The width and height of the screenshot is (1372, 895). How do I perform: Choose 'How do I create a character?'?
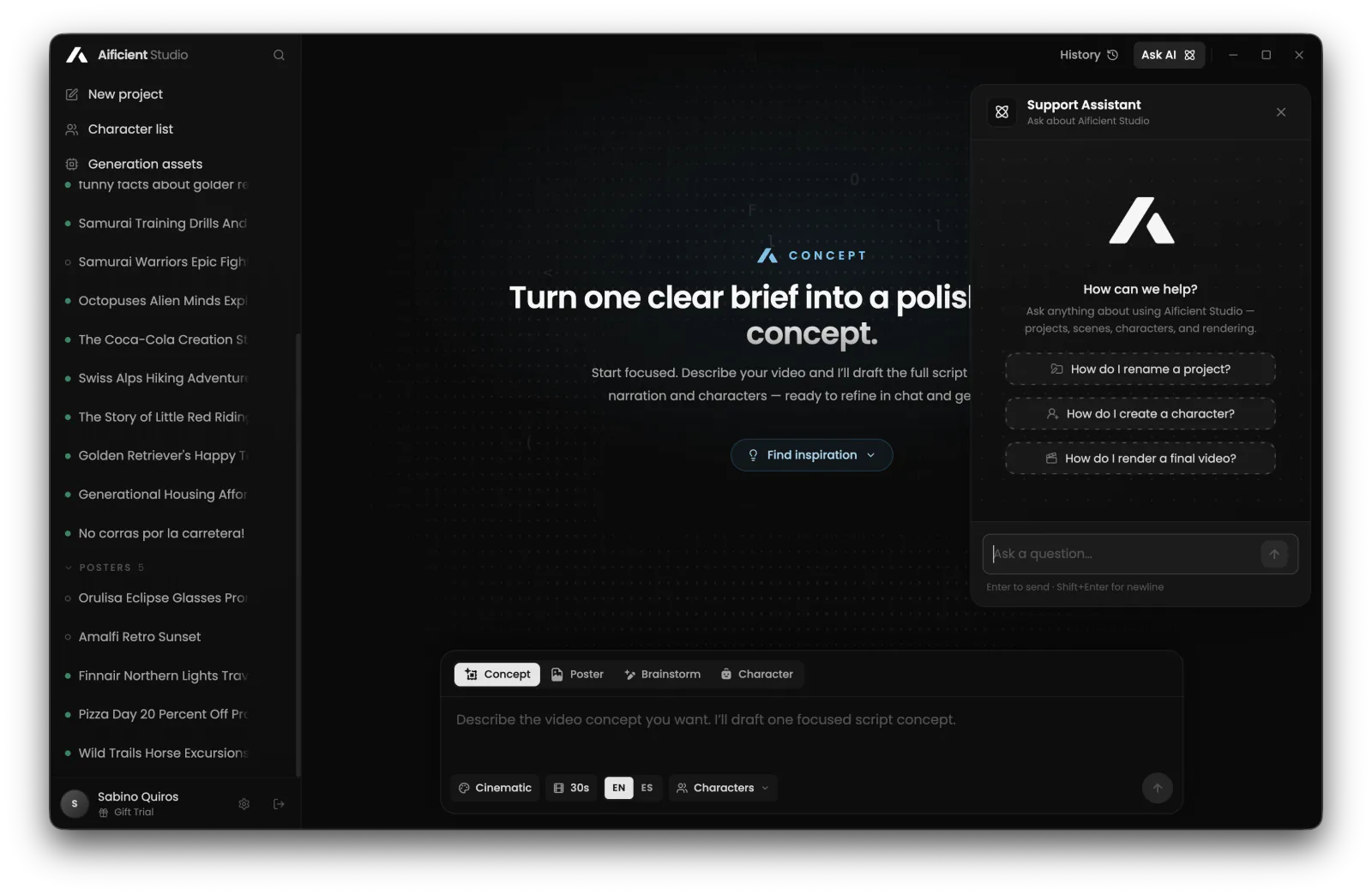[x=1140, y=414]
